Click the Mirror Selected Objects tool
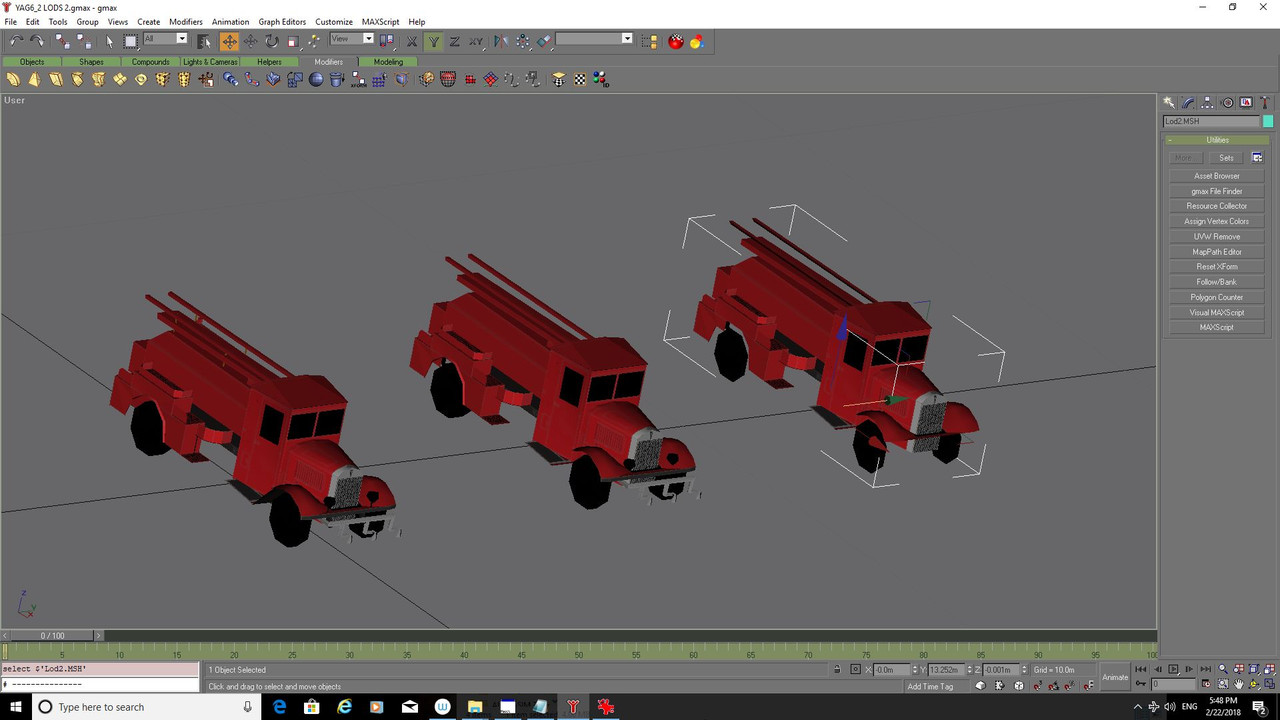Viewport: 1280px width, 720px height. 499,41
